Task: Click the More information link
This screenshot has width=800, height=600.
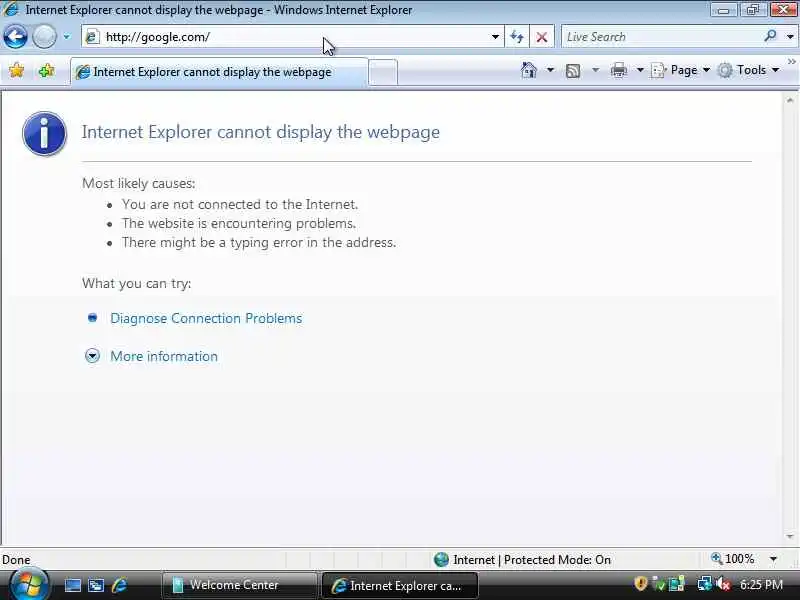Action: [x=164, y=356]
